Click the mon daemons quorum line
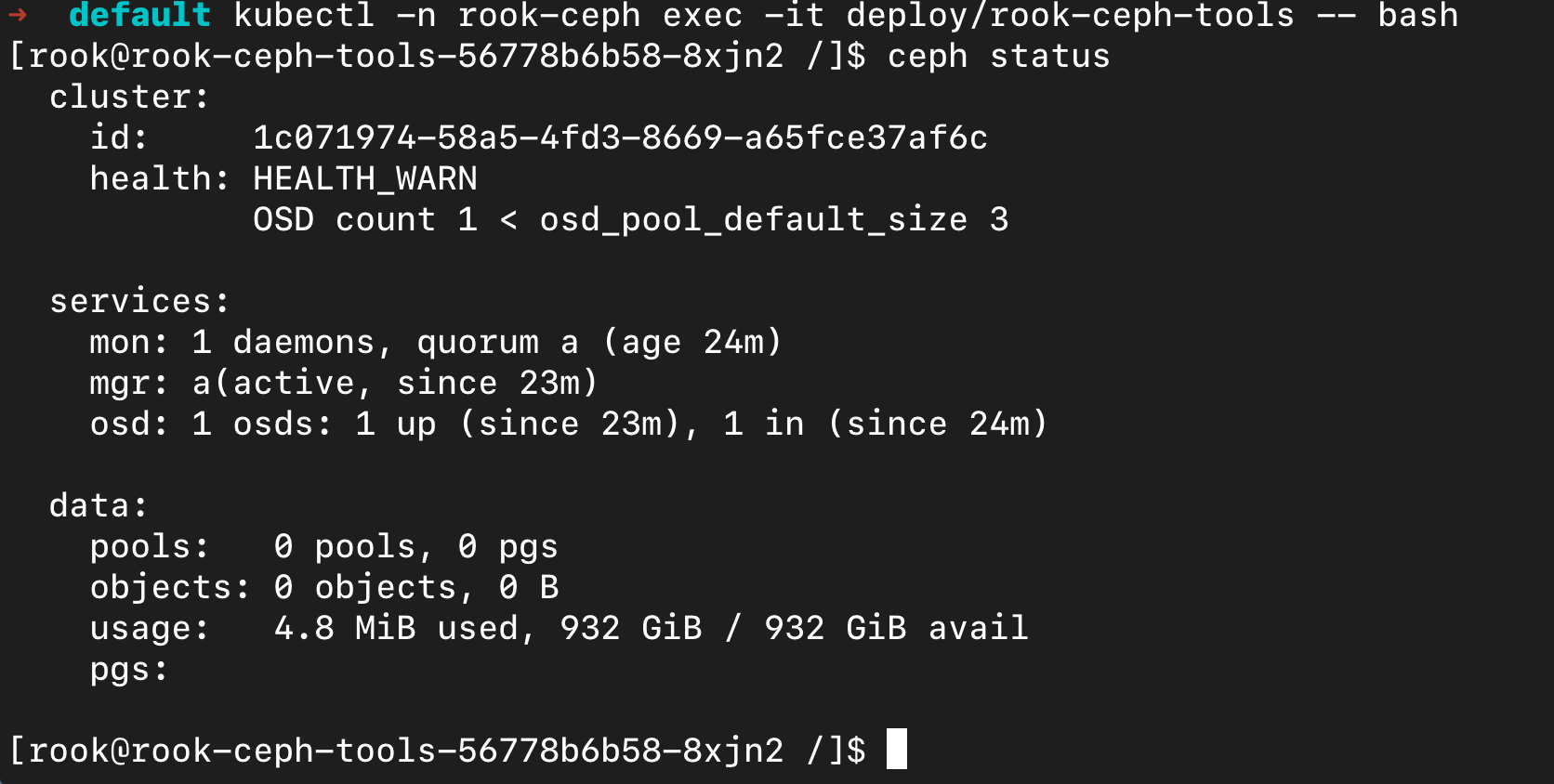 (x=435, y=343)
